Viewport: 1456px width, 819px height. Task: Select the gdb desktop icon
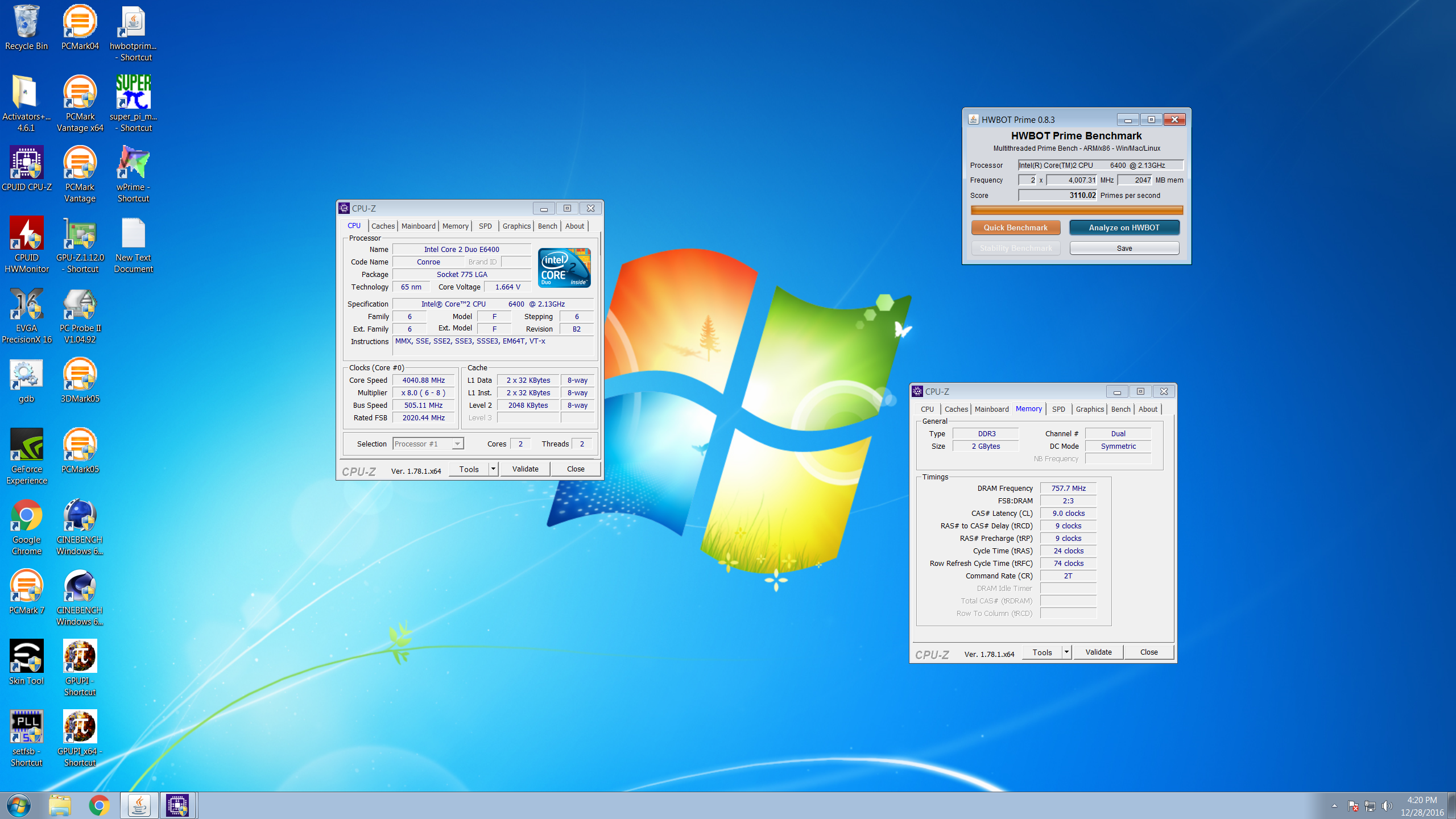click(26, 380)
